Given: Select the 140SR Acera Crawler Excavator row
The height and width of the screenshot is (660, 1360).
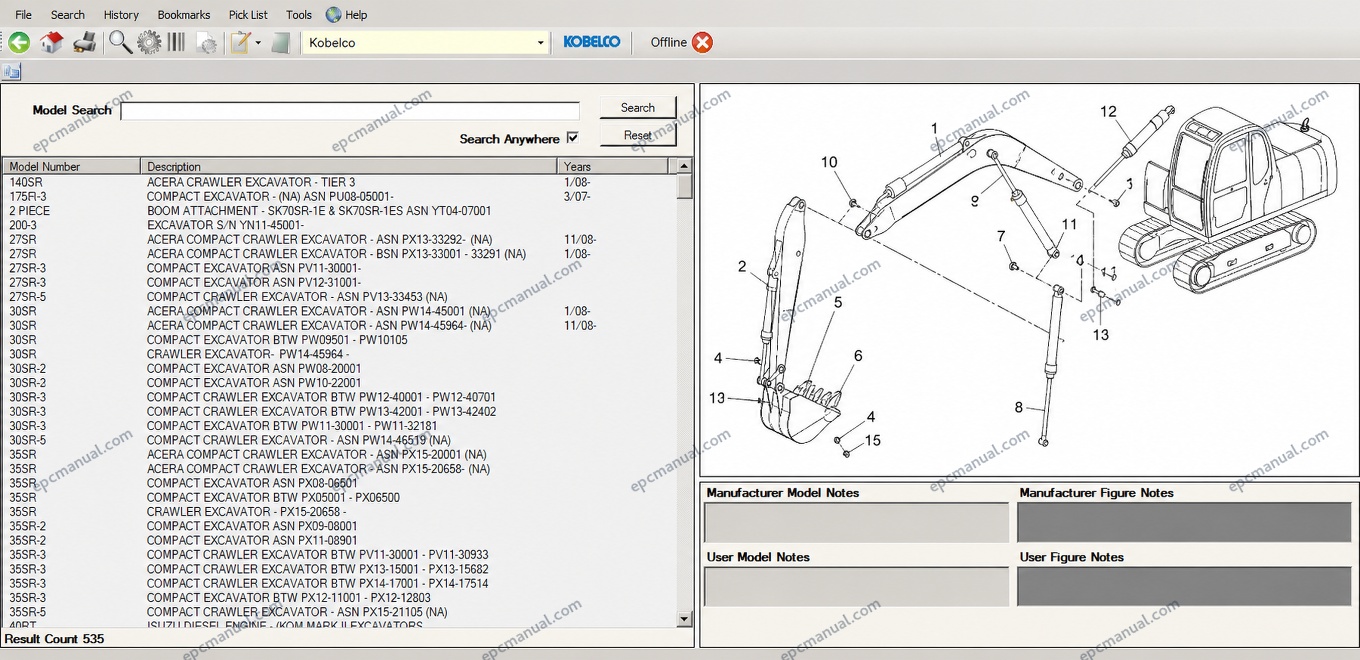Looking at the screenshot, I should coord(340,182).
